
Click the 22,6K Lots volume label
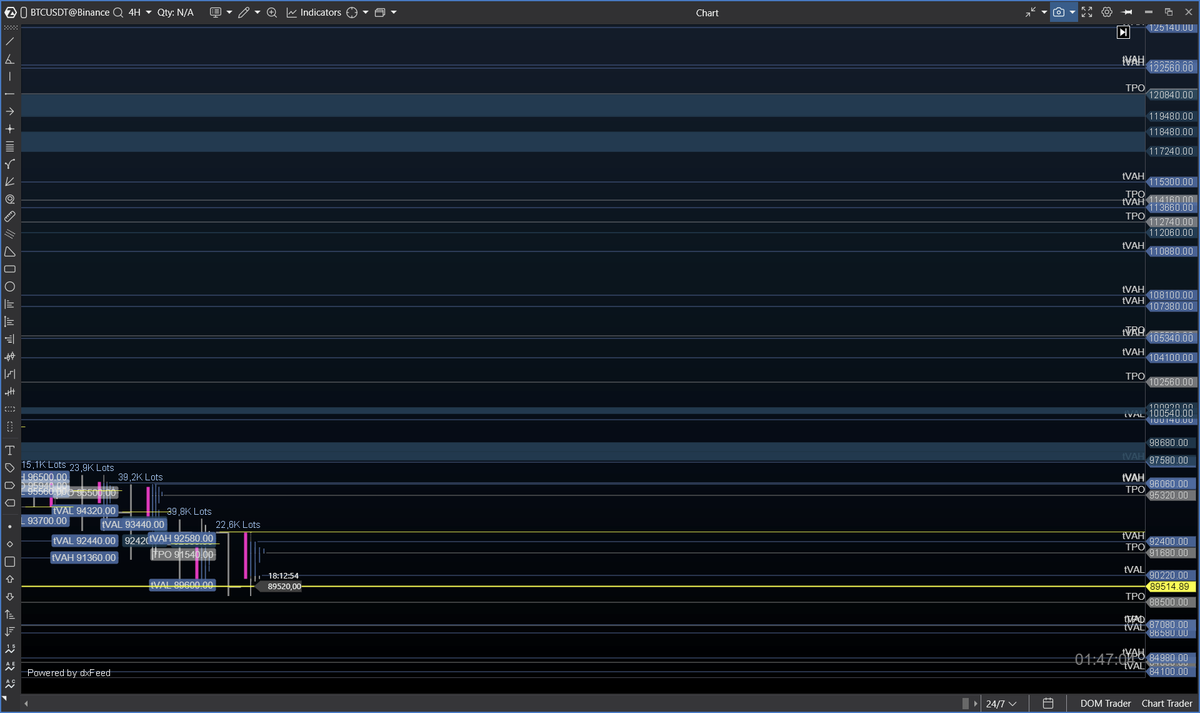click(238, 524)
